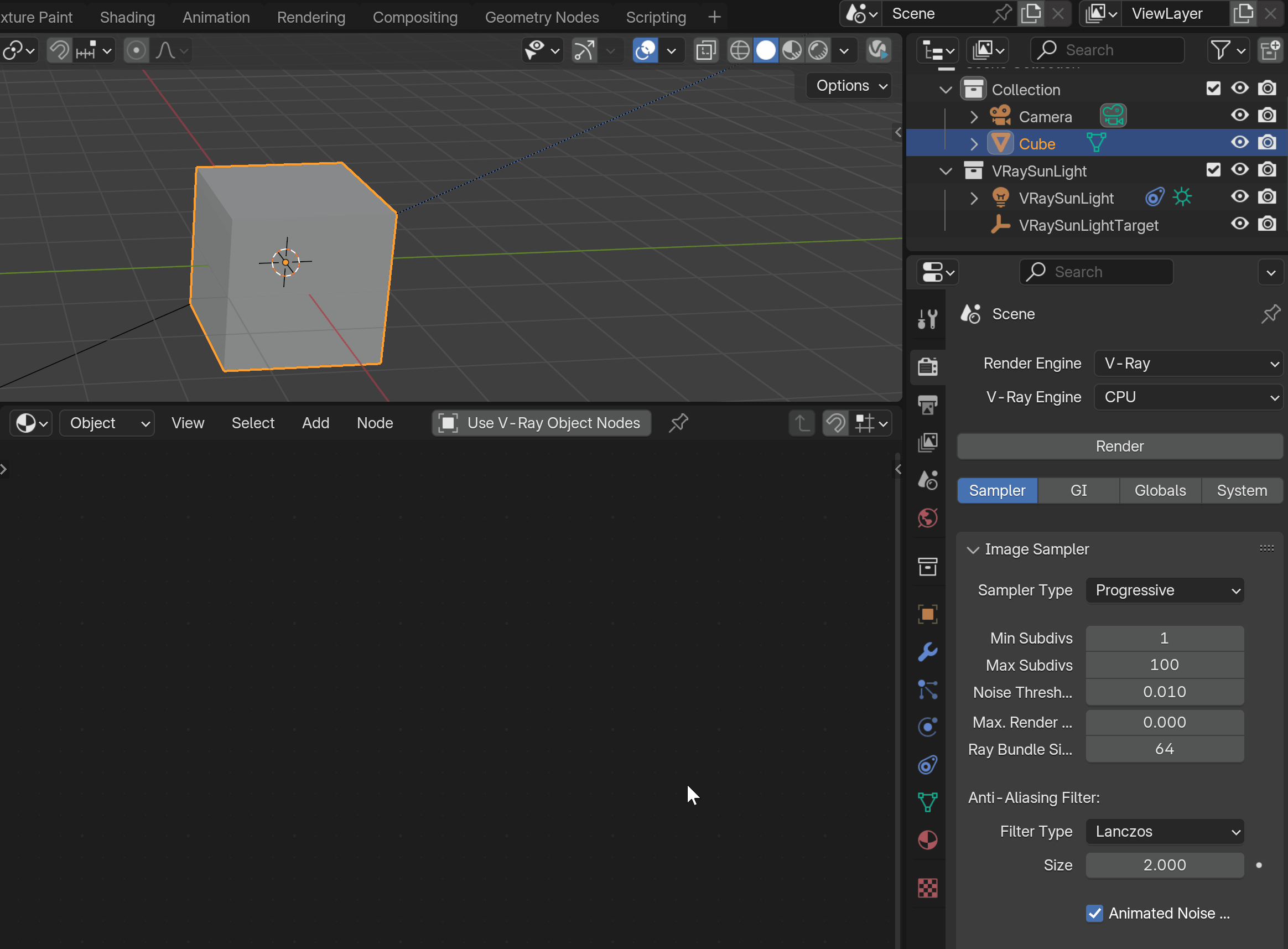
Task: Open the Output properties tab
Action: point(927,405)
